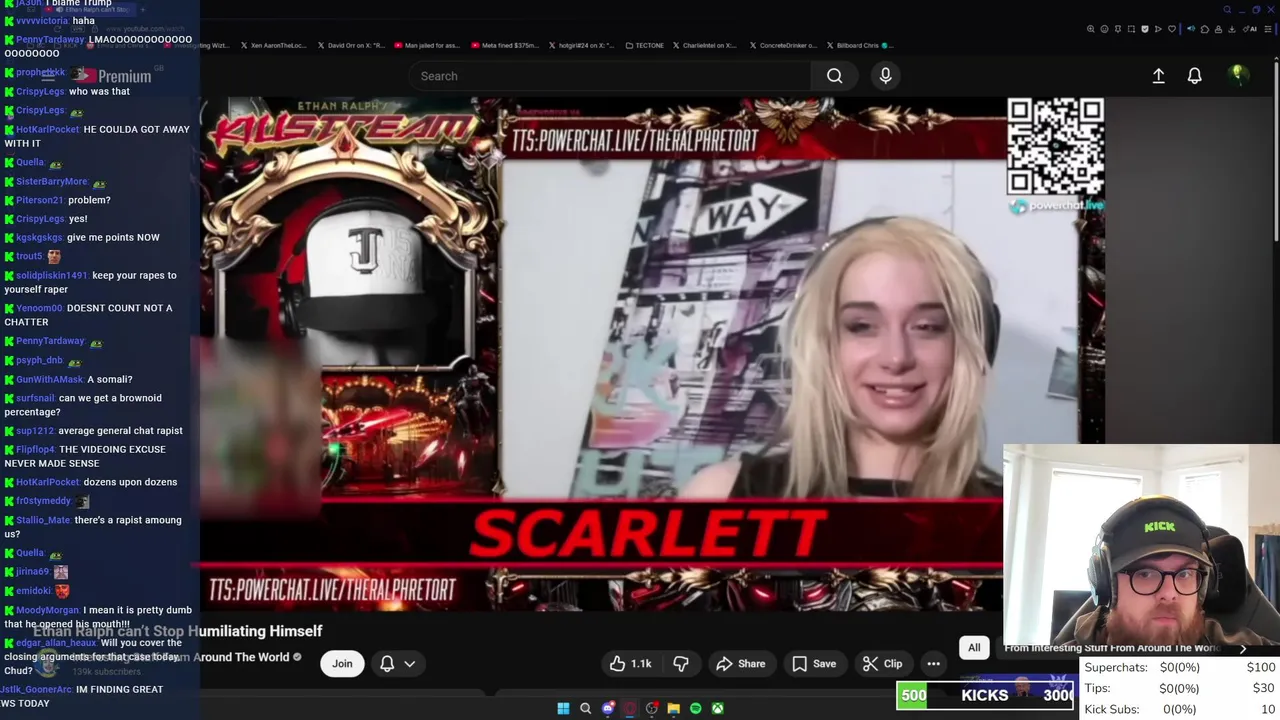Open Xbox app from the taskbar
The height and width of the screenshot is (720, 1280).
pos(717,708)
